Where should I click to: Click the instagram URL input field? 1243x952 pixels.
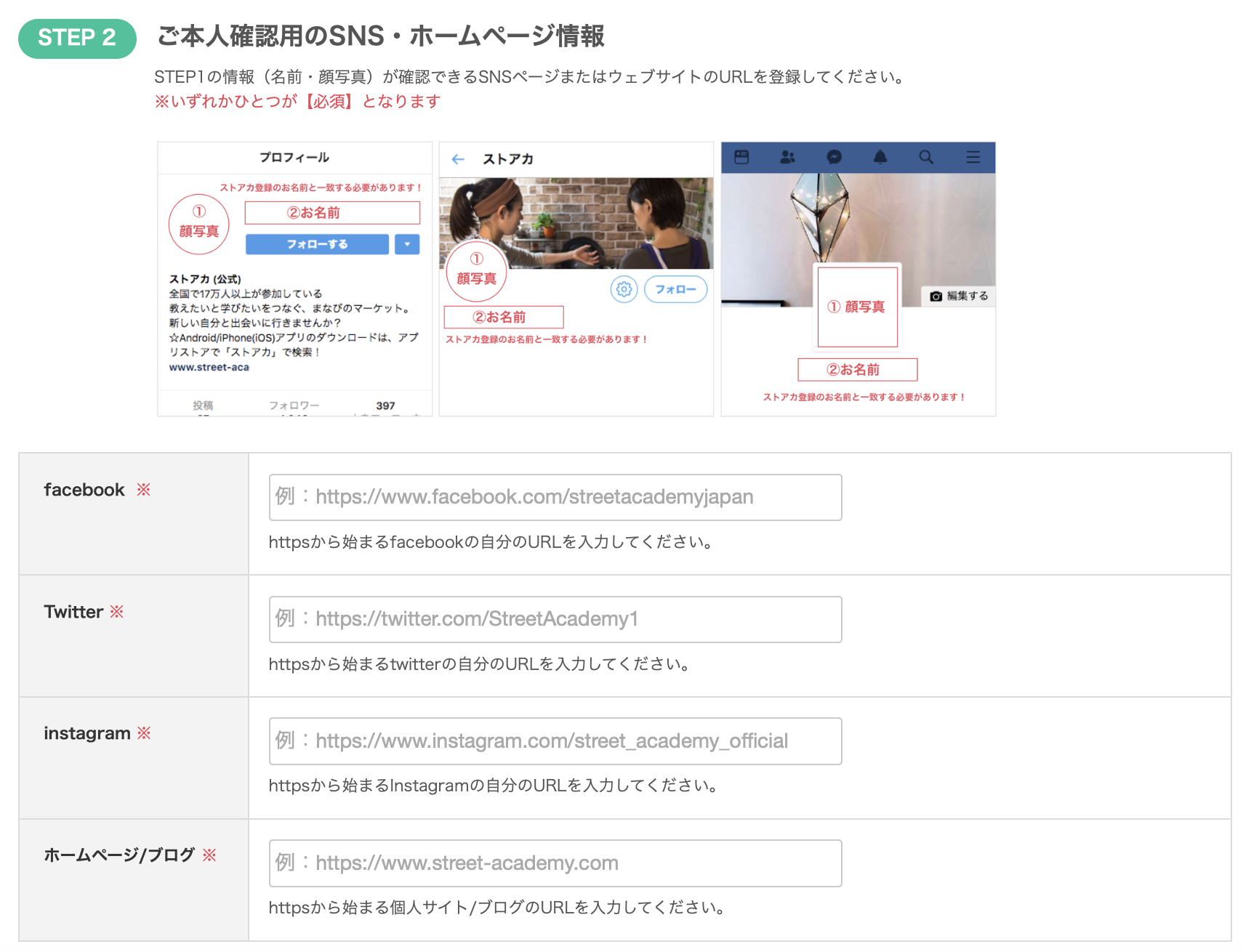[555, 741]
